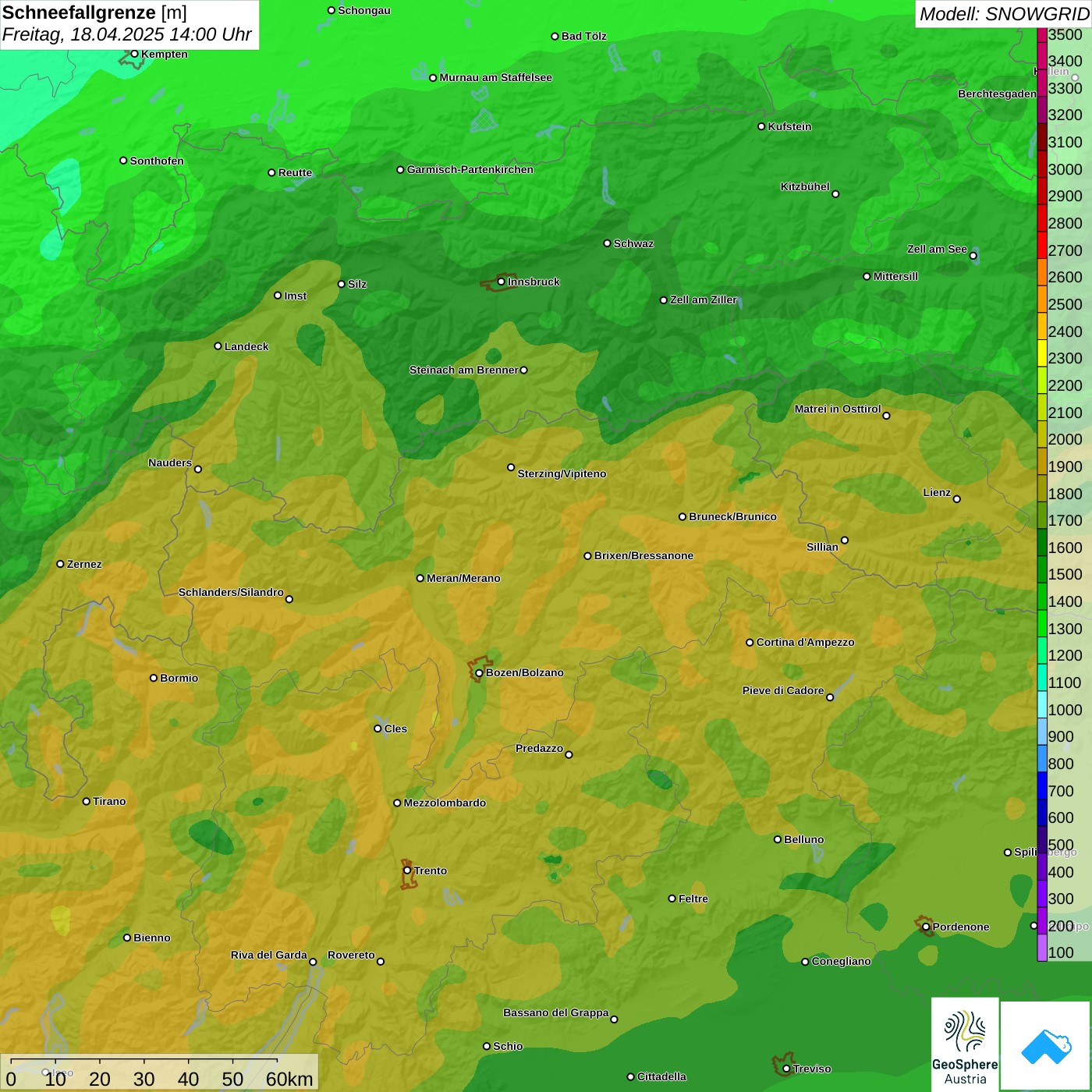Select the yellow 2300 legend color swatch

tap(1042, 353)
